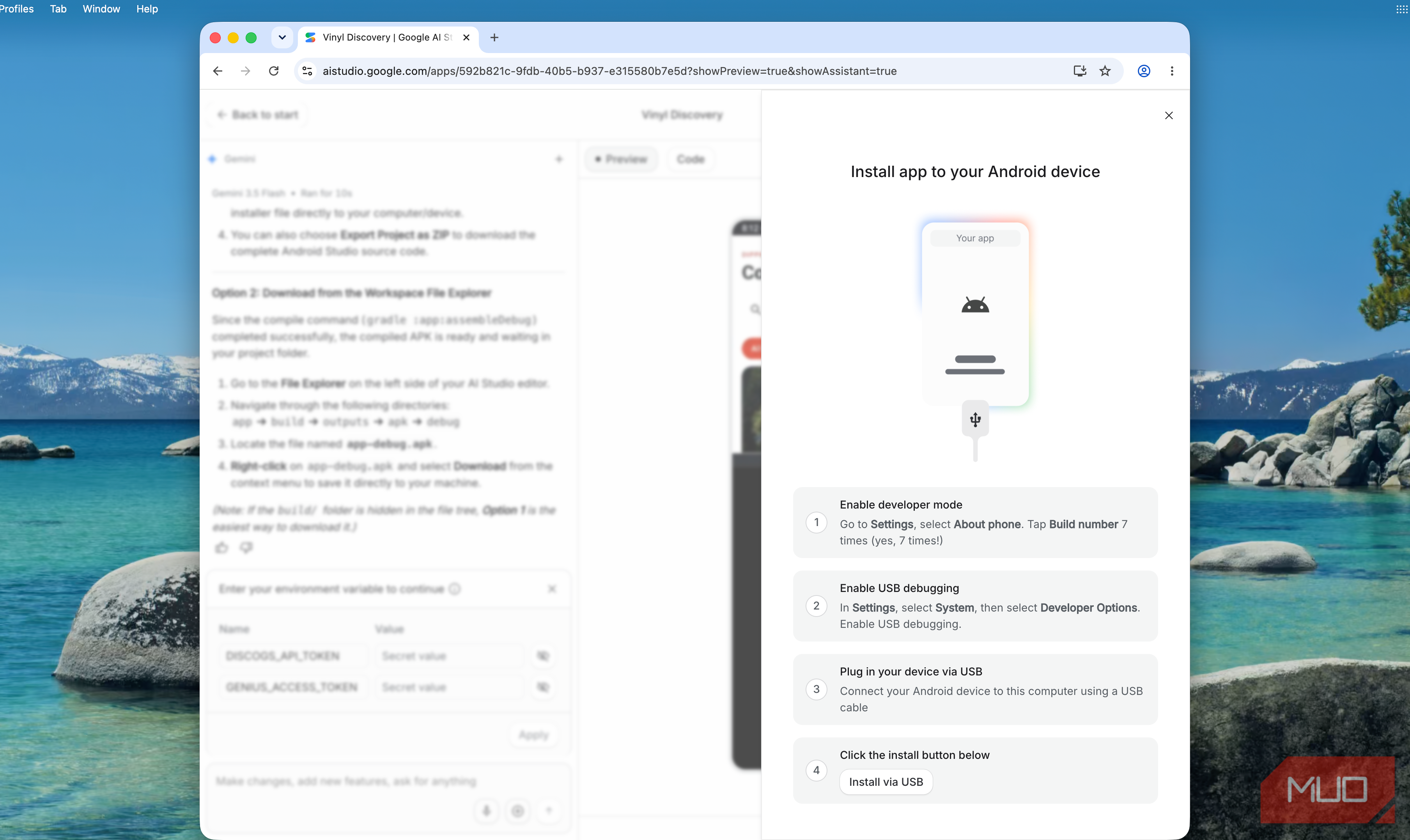The image size is (1410, 840).
Task: Select the Vinyl Discovery tab
Action: tap(388, 37)
